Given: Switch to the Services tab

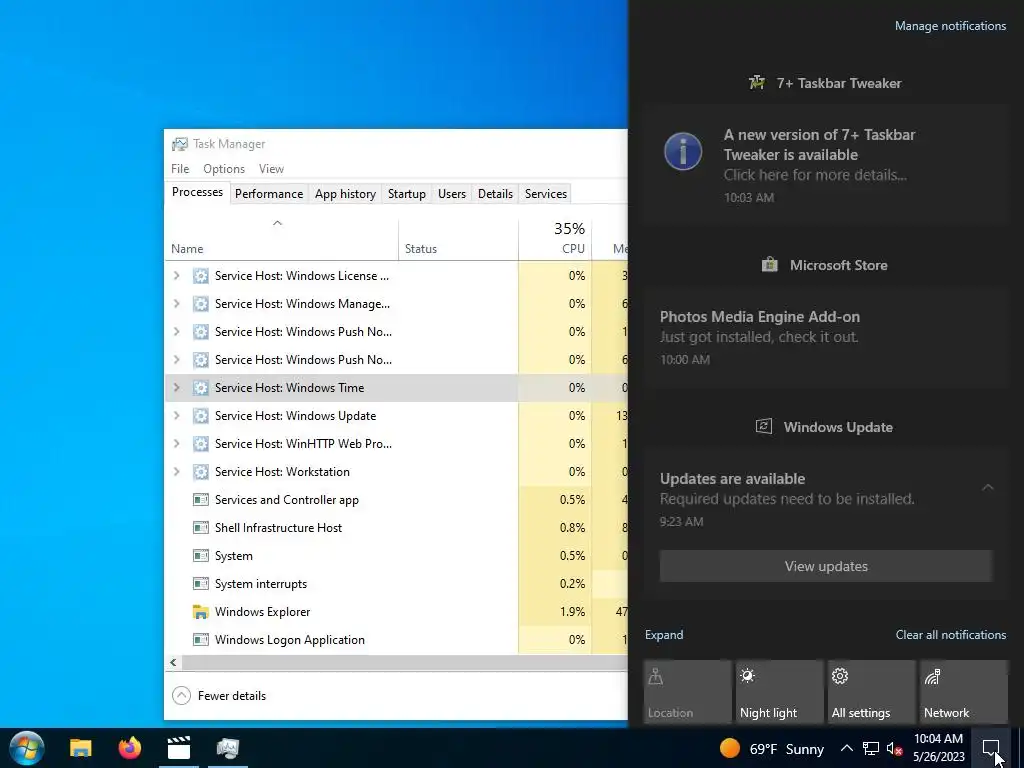Looking at the screenshot, I should click(546, 194).
